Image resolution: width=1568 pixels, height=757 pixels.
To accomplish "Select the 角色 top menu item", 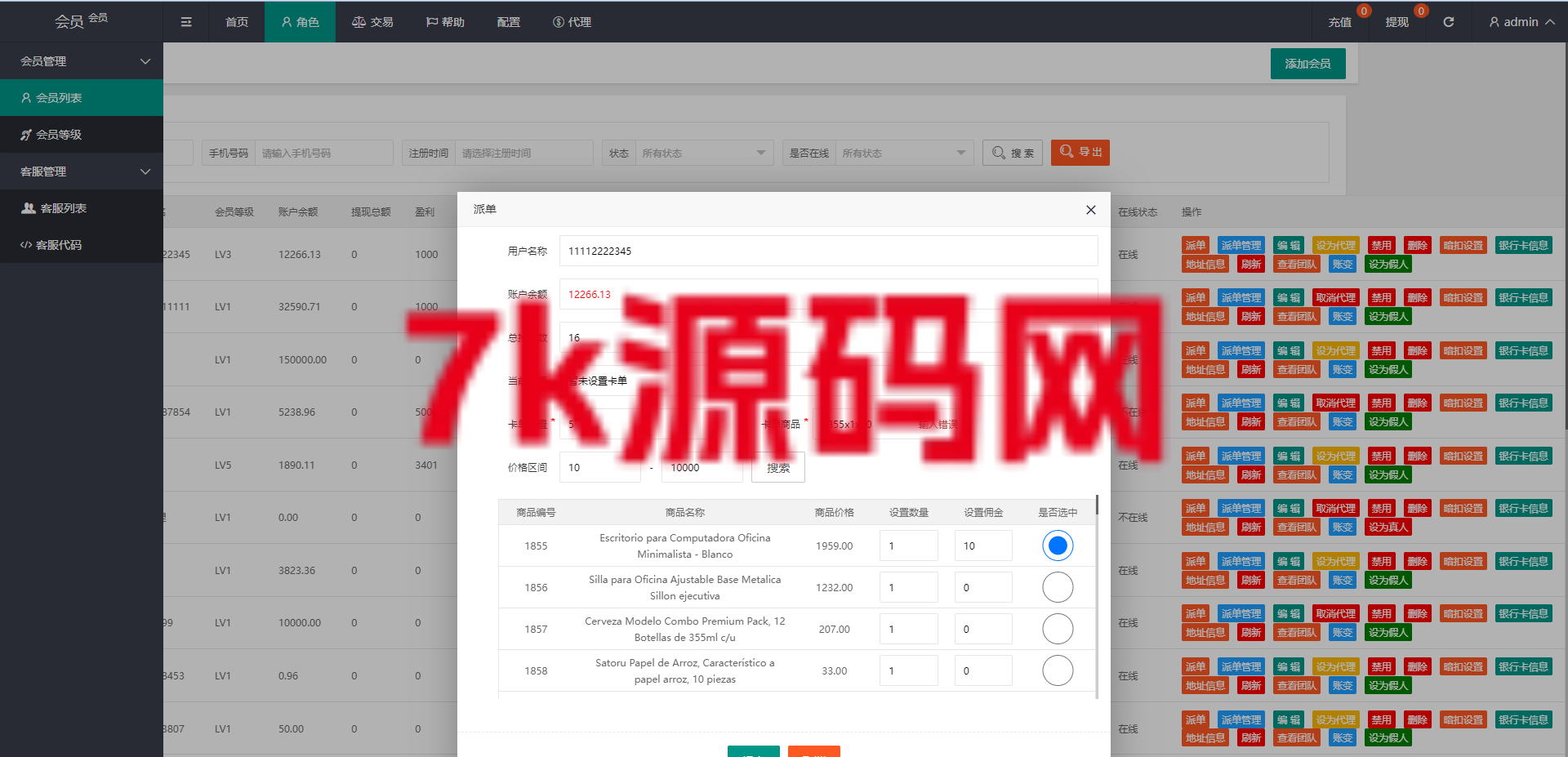I will click(x=300, y=22).
